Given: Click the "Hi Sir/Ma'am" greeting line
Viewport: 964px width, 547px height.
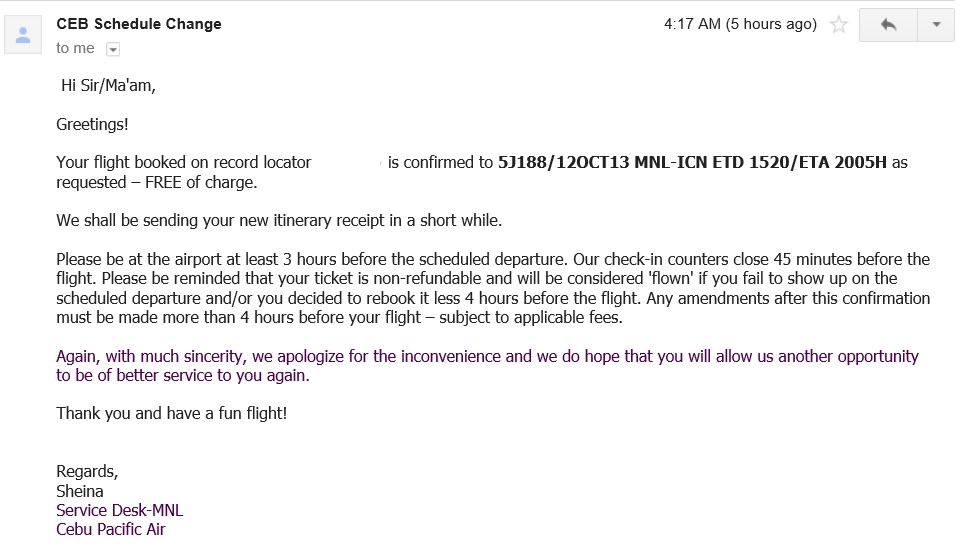Looking at the screenshot, I should pyautogui.click(x=108, y=85).
